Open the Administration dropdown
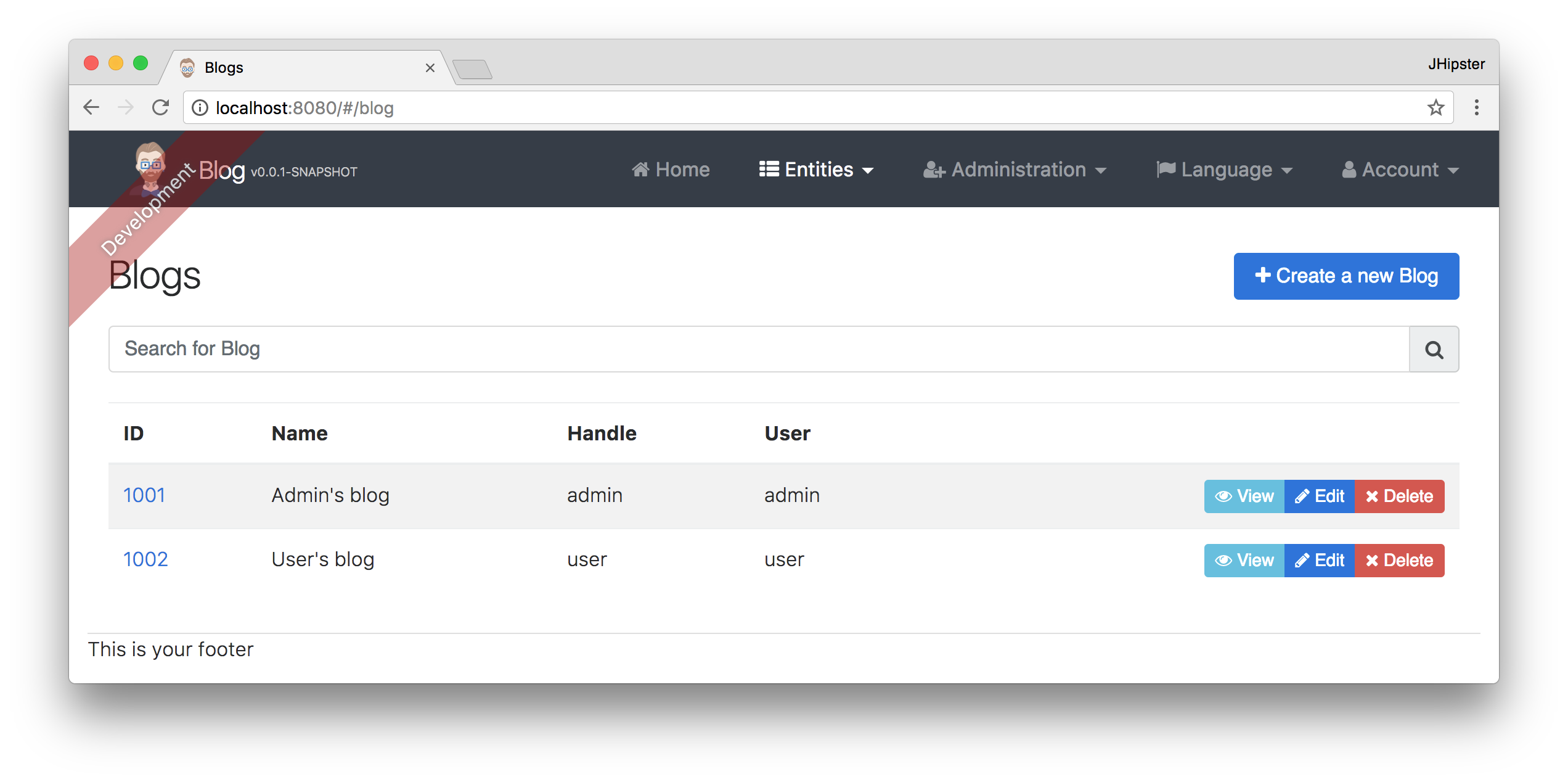This screenshot has height=782, width=1568. pos(1015,170)
